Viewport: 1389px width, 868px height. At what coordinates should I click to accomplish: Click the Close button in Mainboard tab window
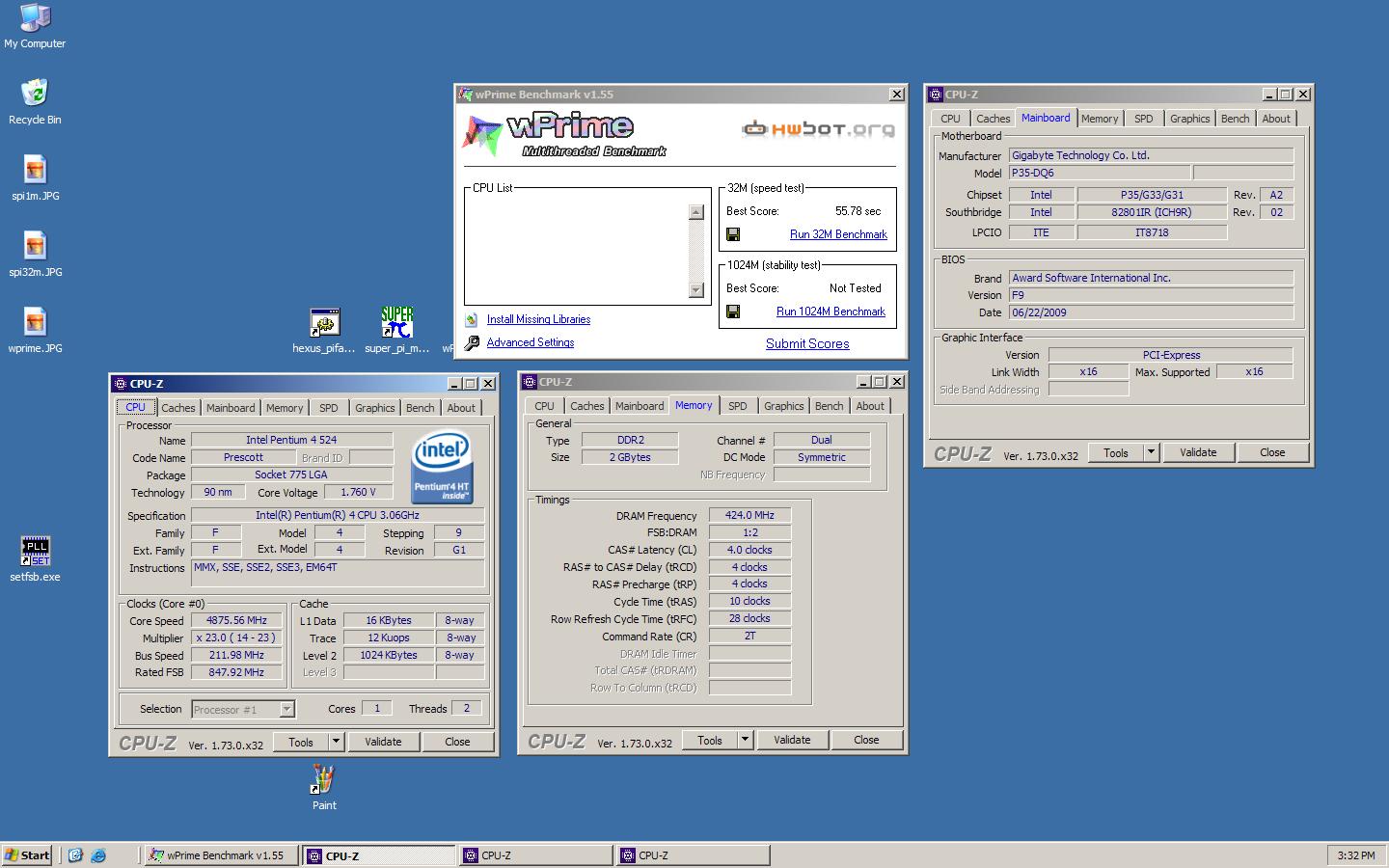click(1272, 452)
